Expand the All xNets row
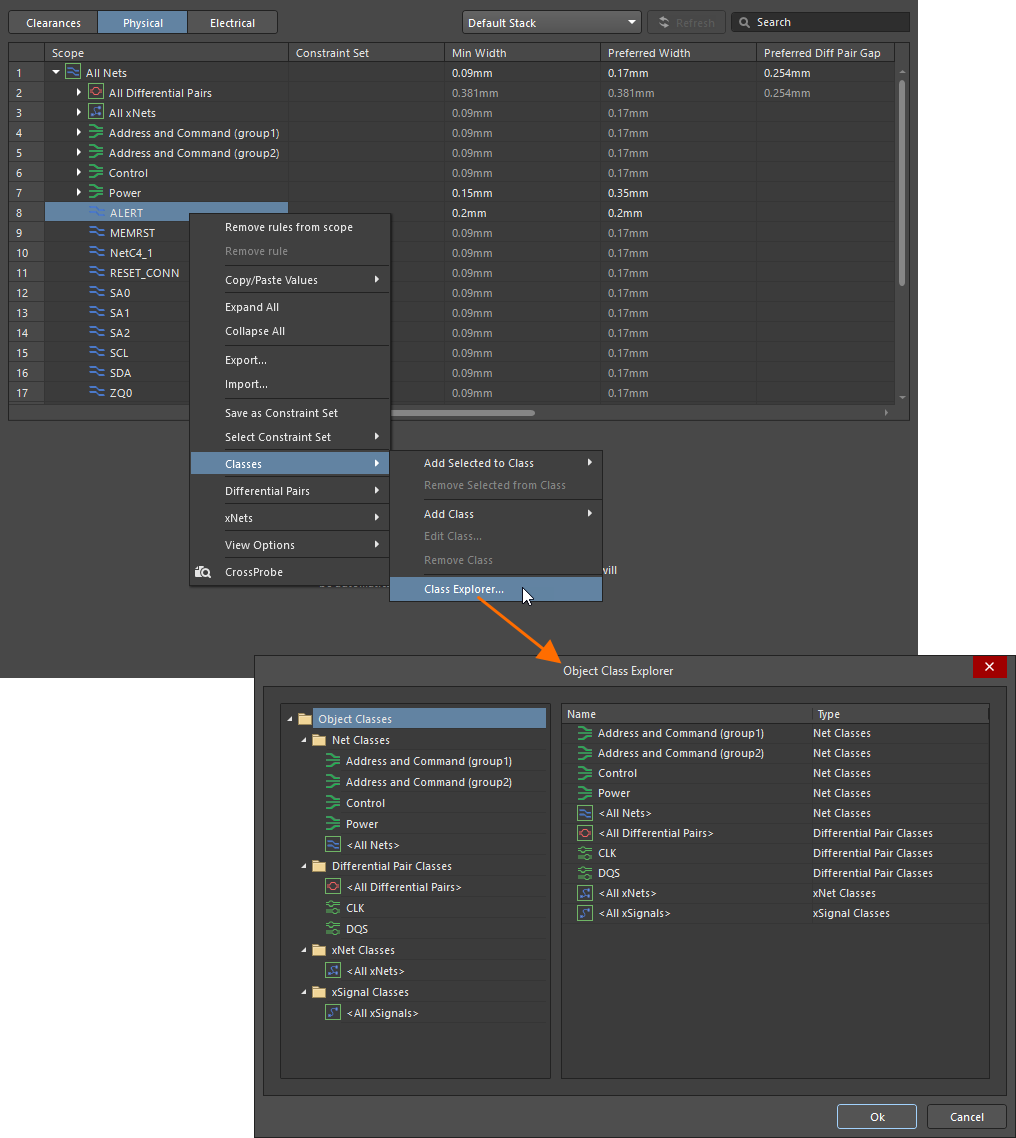The width and height of the screenshot is (1016, 1138). pyautogui.click(x=78, y=112)
